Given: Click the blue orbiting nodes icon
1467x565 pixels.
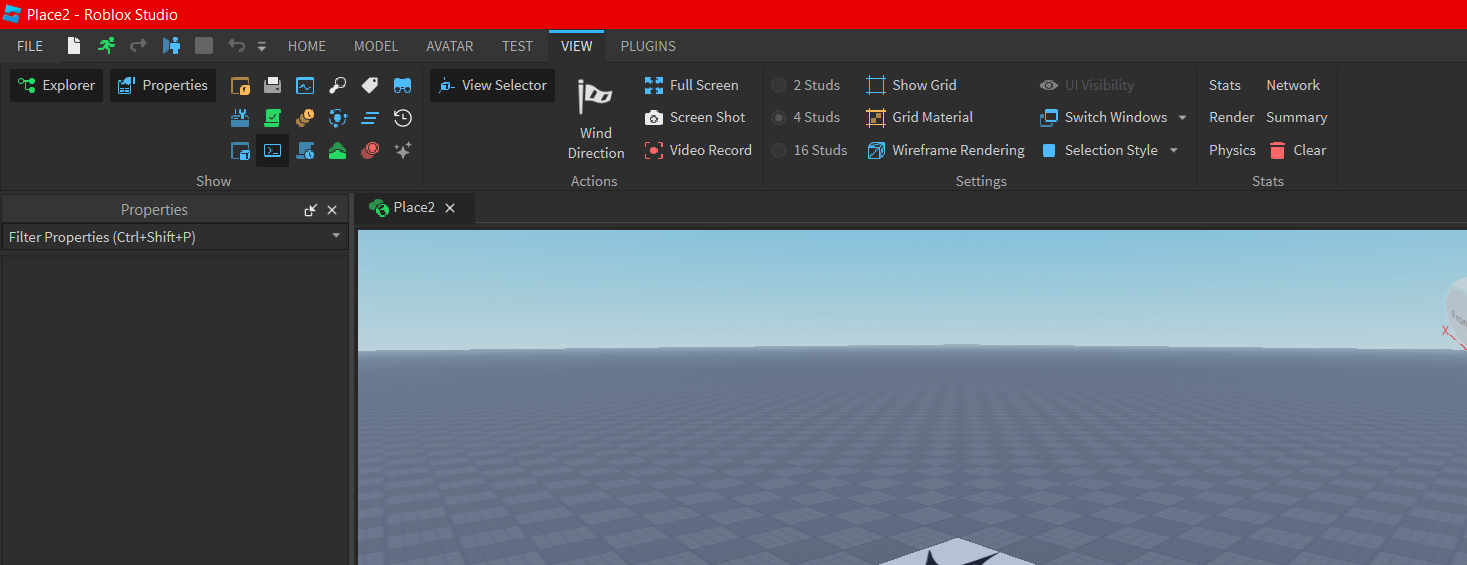Looking at the screenshot, I should coord(338,118).
